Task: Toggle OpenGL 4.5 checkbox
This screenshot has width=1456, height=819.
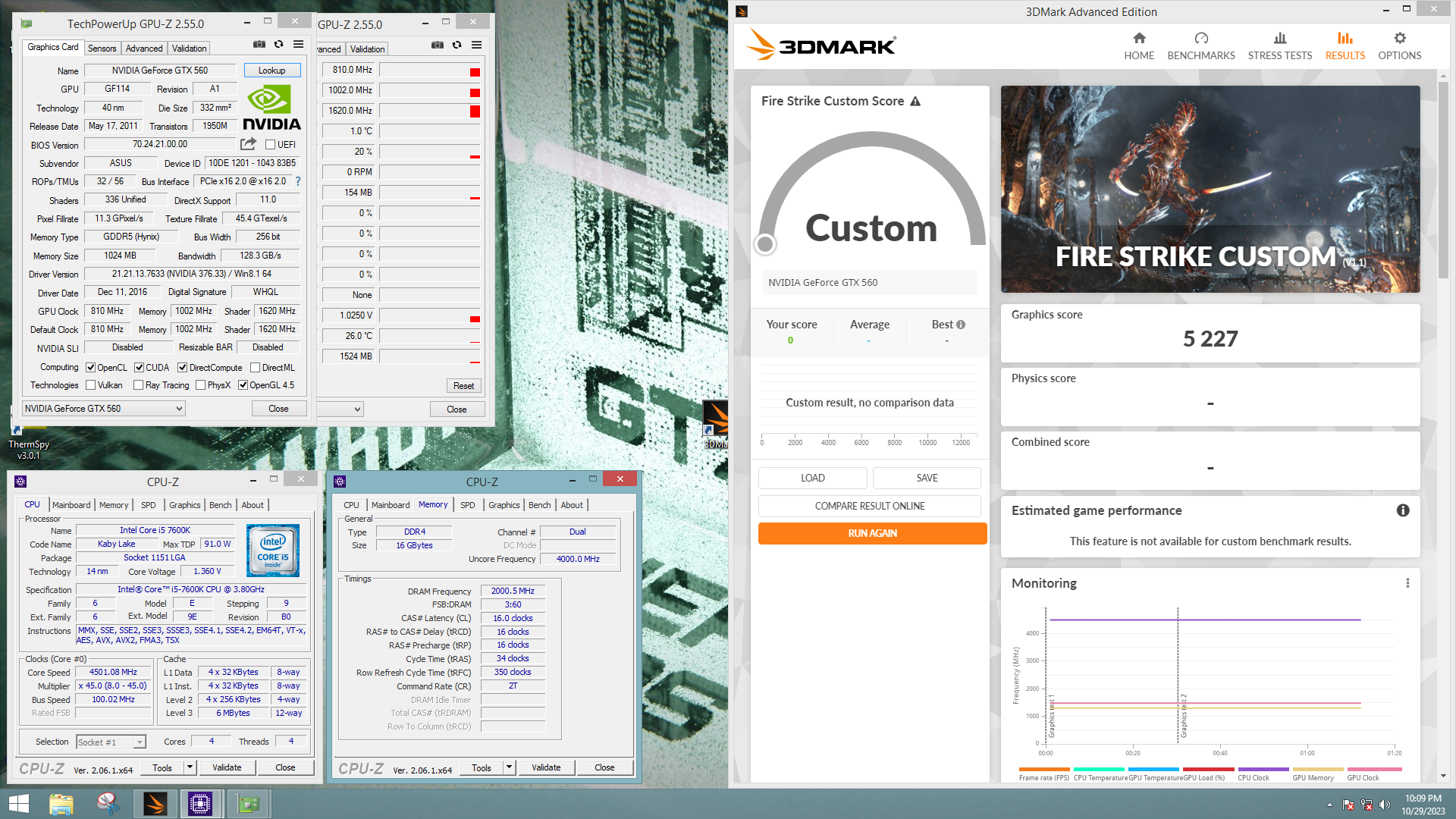Action: pyautogui.click(x=243, y=385)
